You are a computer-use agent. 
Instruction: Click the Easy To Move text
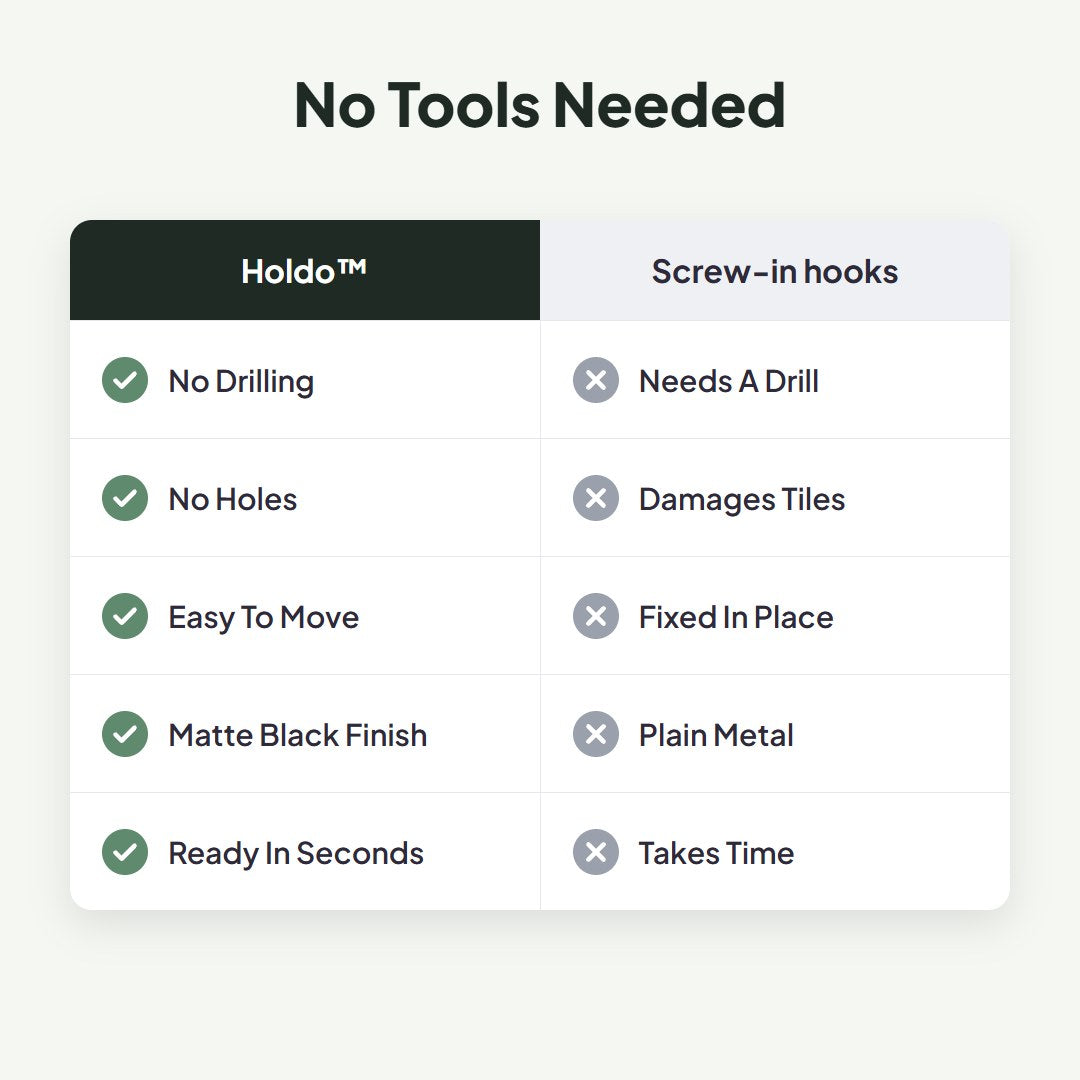(264, 617)
